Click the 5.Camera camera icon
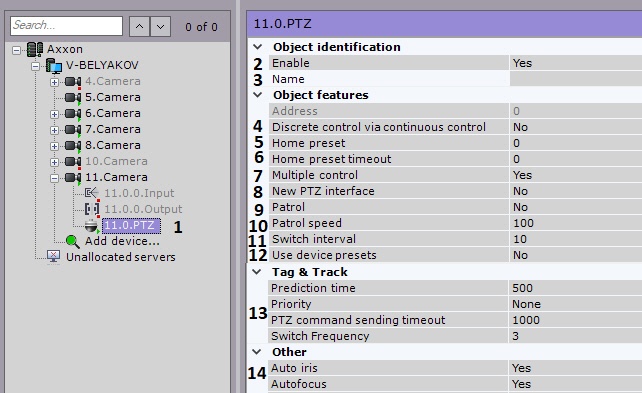Image resolution: width=642 pixels, height=393 pixels. 73,97
